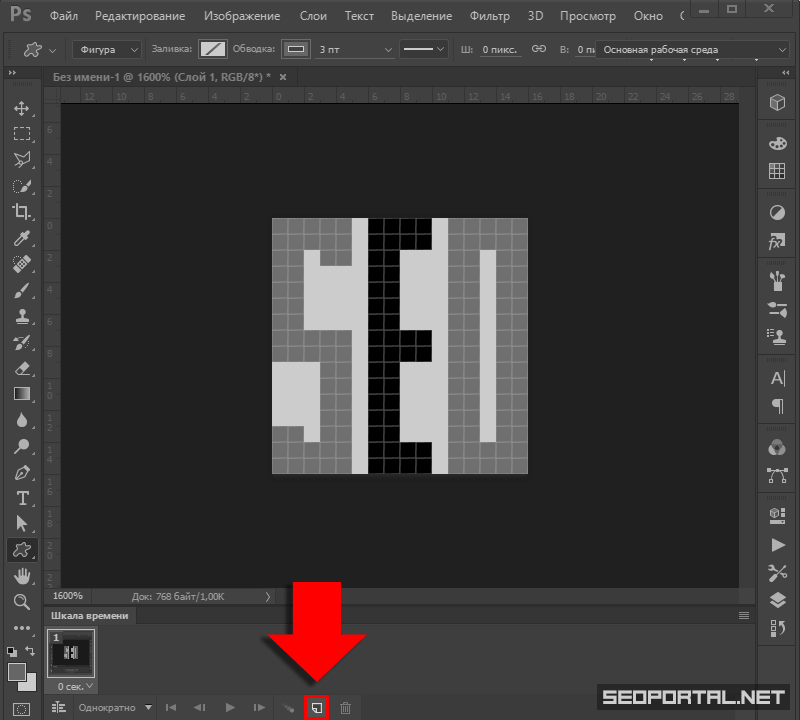Select the Move tool
800x720 pixels.
[x=22, y=108]
